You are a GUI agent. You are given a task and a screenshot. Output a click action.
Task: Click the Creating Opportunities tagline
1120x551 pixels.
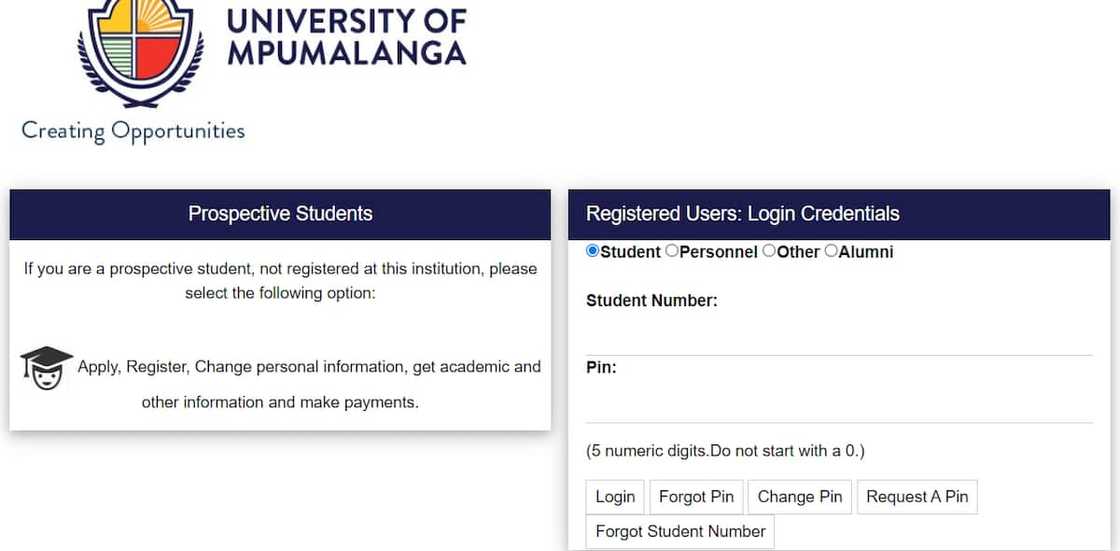(x=133, y=131)
